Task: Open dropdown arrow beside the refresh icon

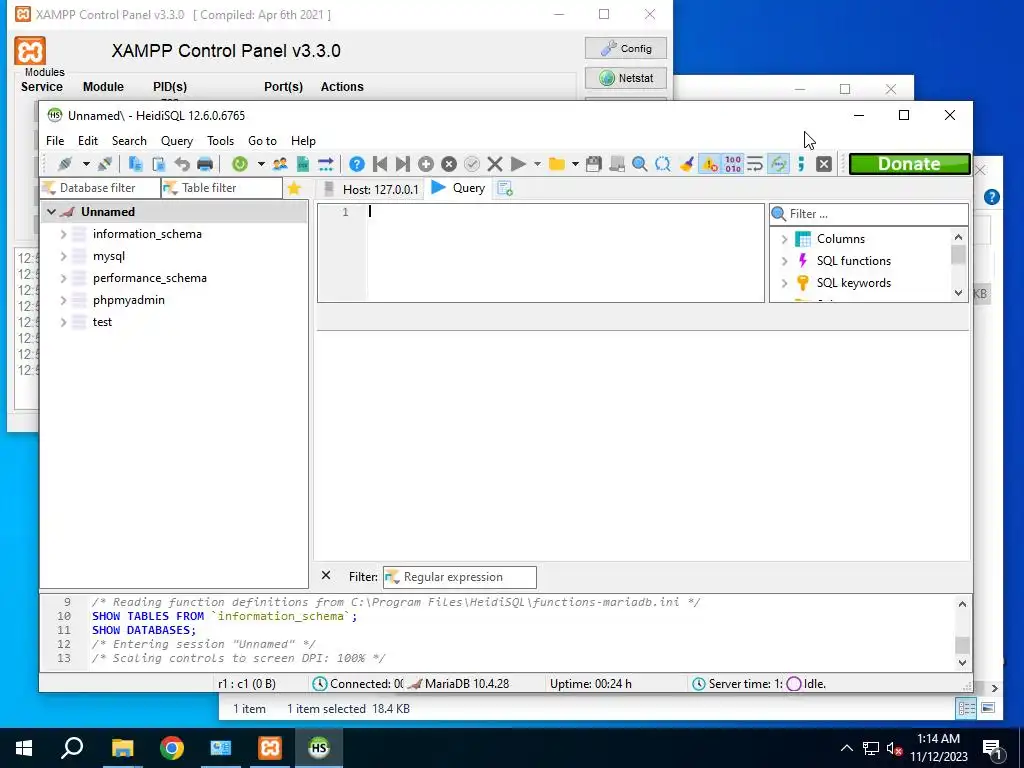Action: coord(261,164)
